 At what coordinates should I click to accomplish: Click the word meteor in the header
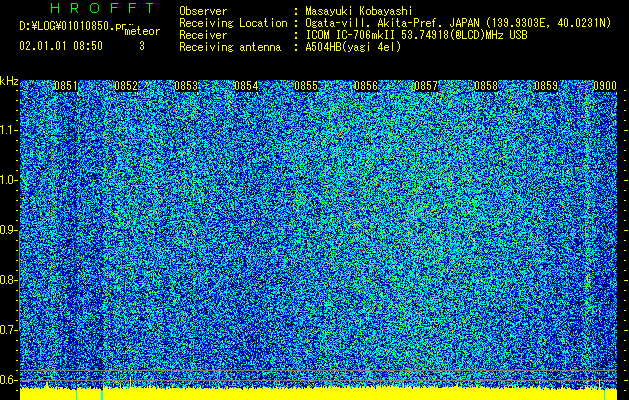click(142, 31)
